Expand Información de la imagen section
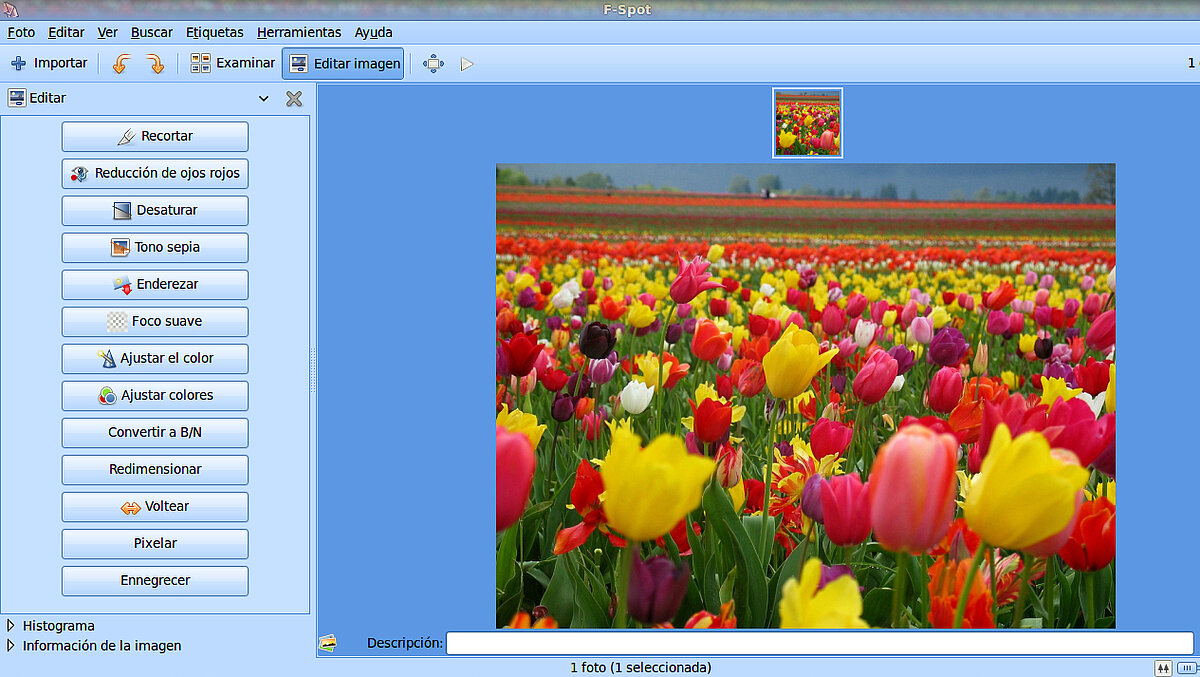Viewport: 1200px width, 677px height. (x=11, y=646)
